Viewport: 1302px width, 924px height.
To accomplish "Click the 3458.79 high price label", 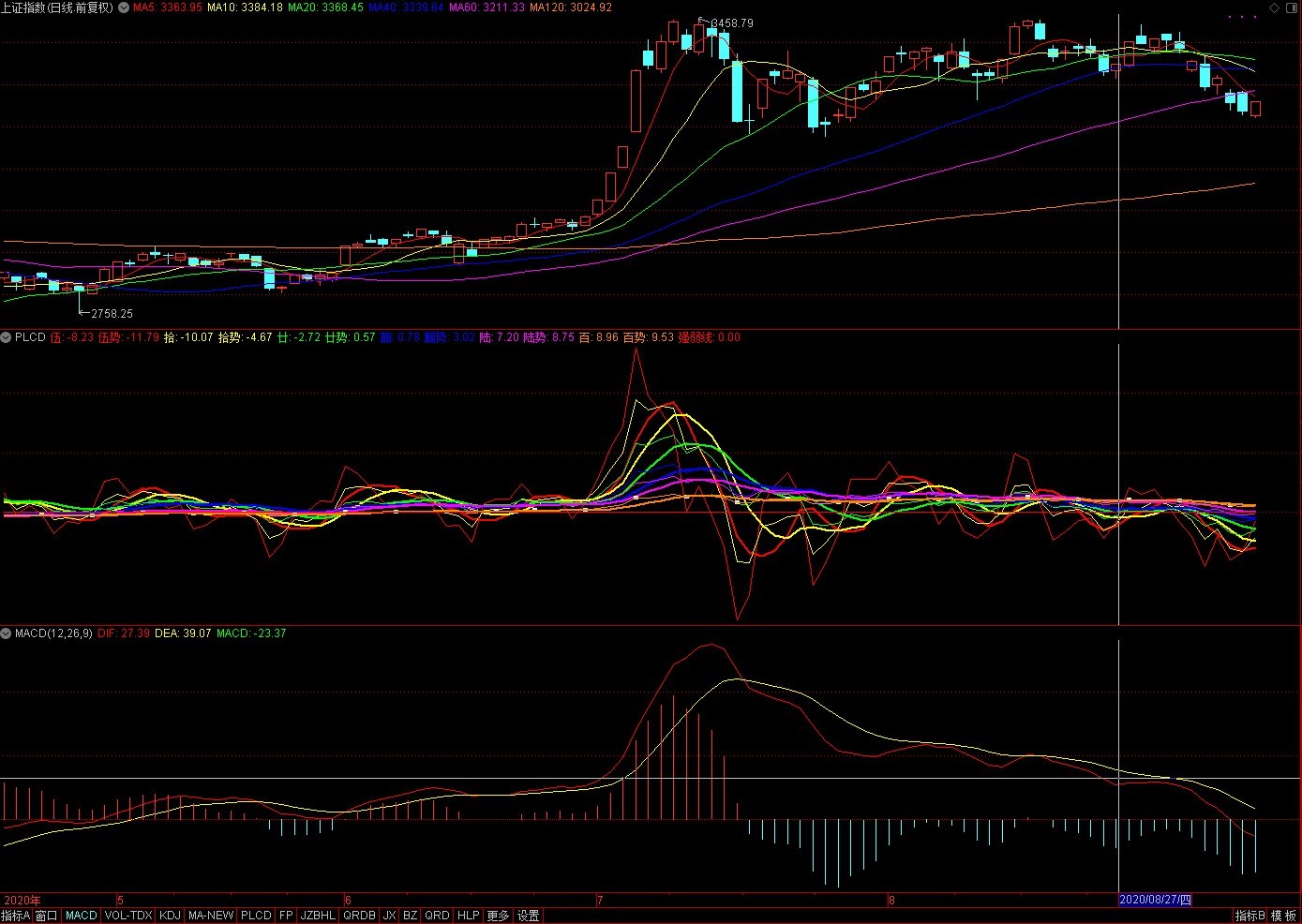I will tap(732, 23).
